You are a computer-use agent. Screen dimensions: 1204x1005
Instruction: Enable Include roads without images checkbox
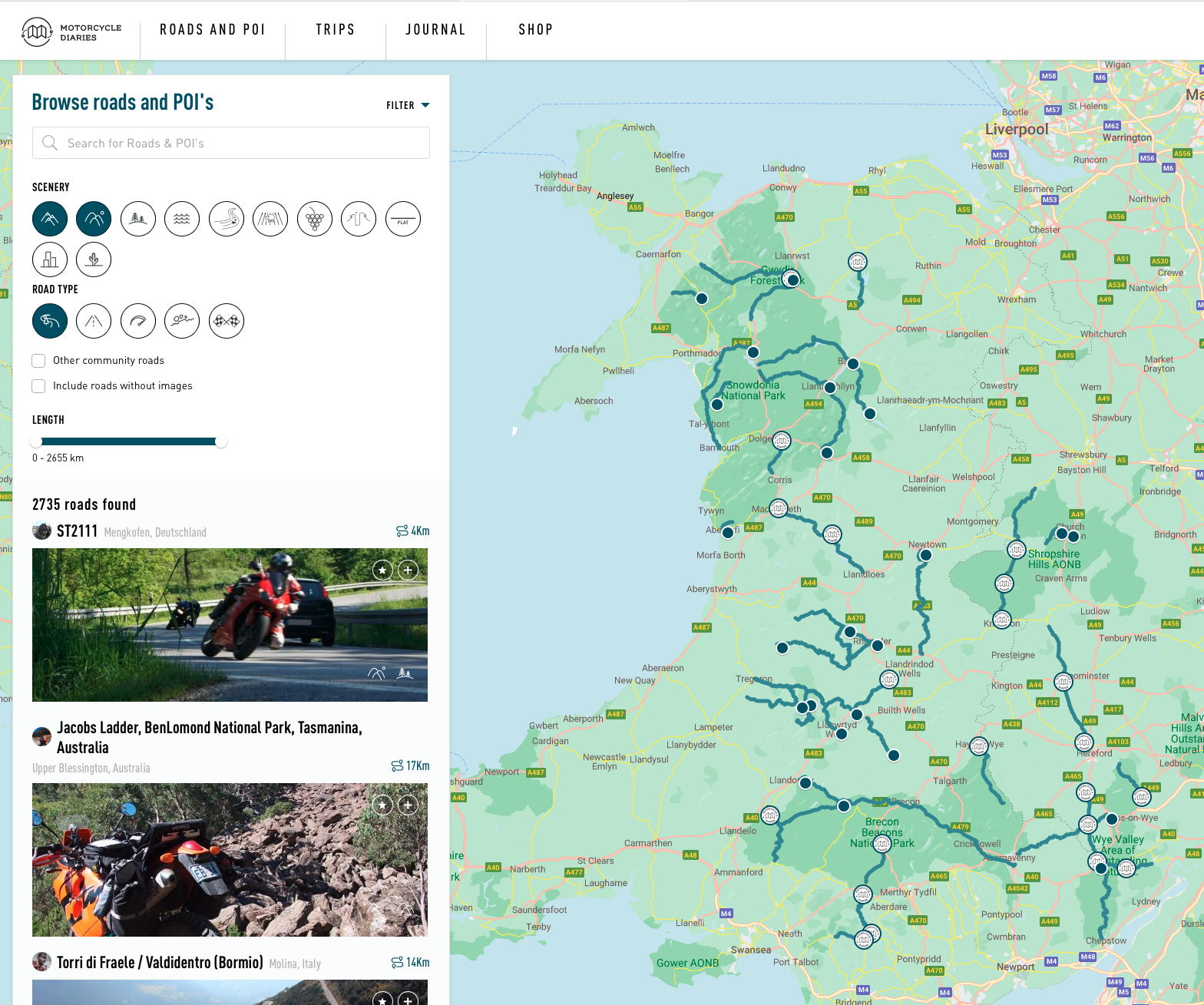pyautogui.click(x=38, y=385)
